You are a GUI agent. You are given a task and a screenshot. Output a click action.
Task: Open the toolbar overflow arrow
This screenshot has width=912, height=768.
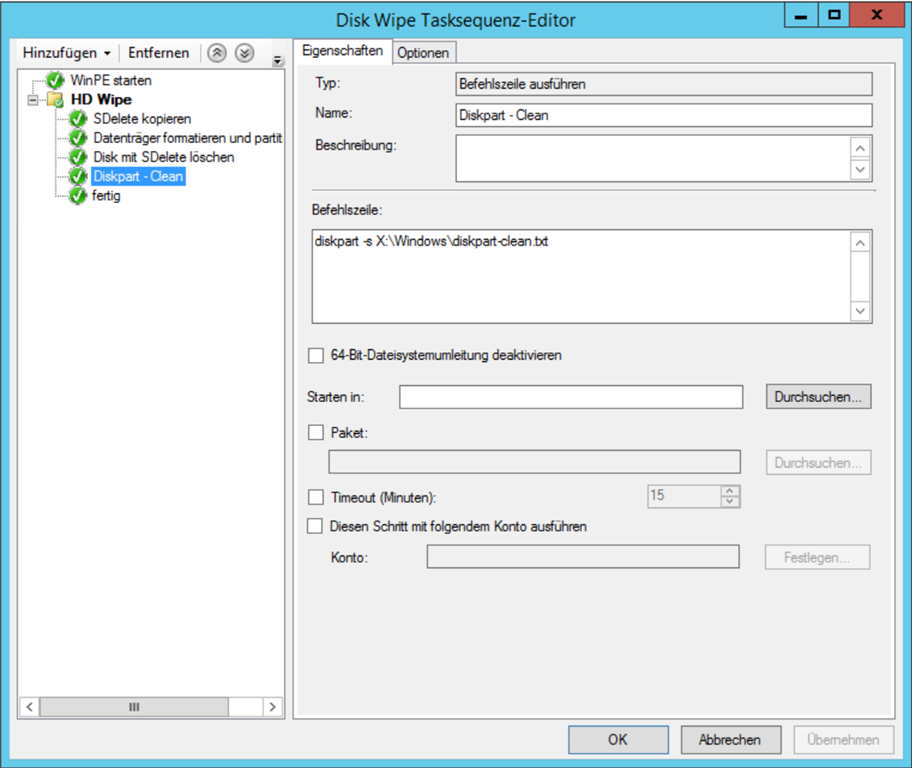277,62
